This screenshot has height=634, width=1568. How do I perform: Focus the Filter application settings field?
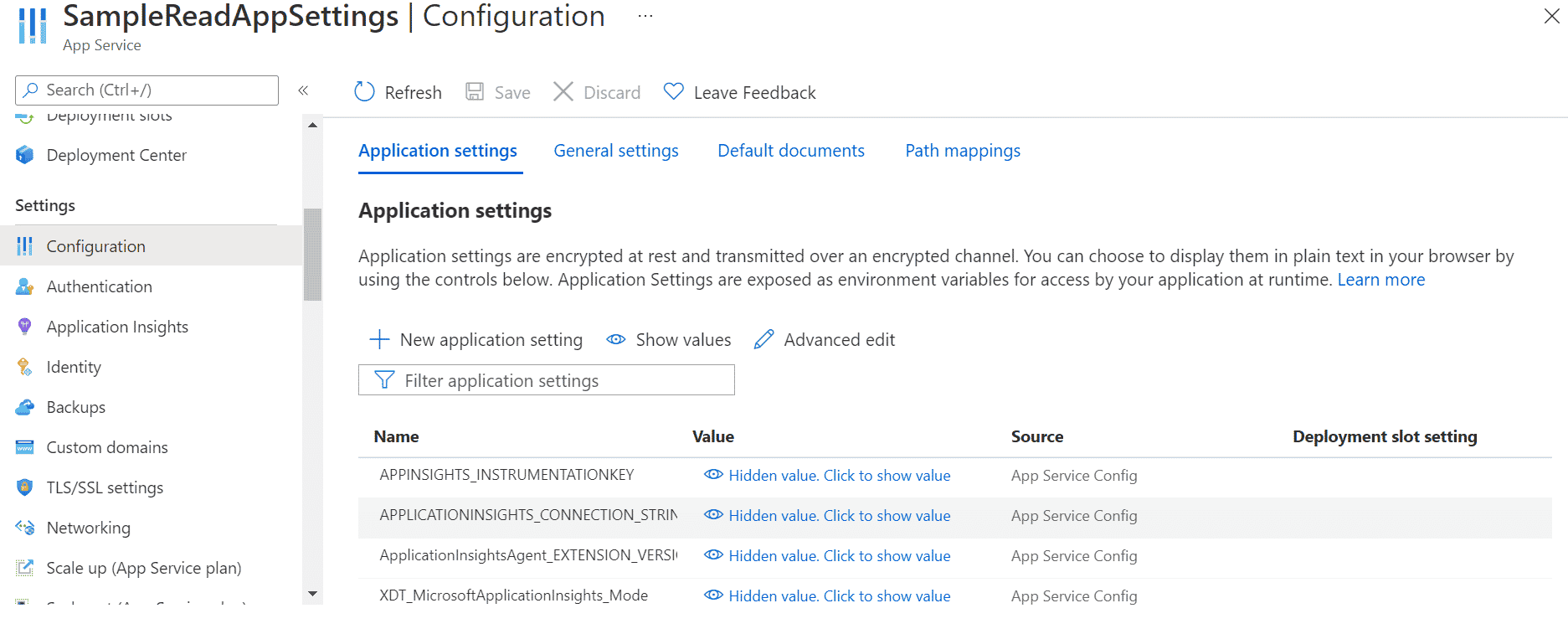click(x=546, y=380)
